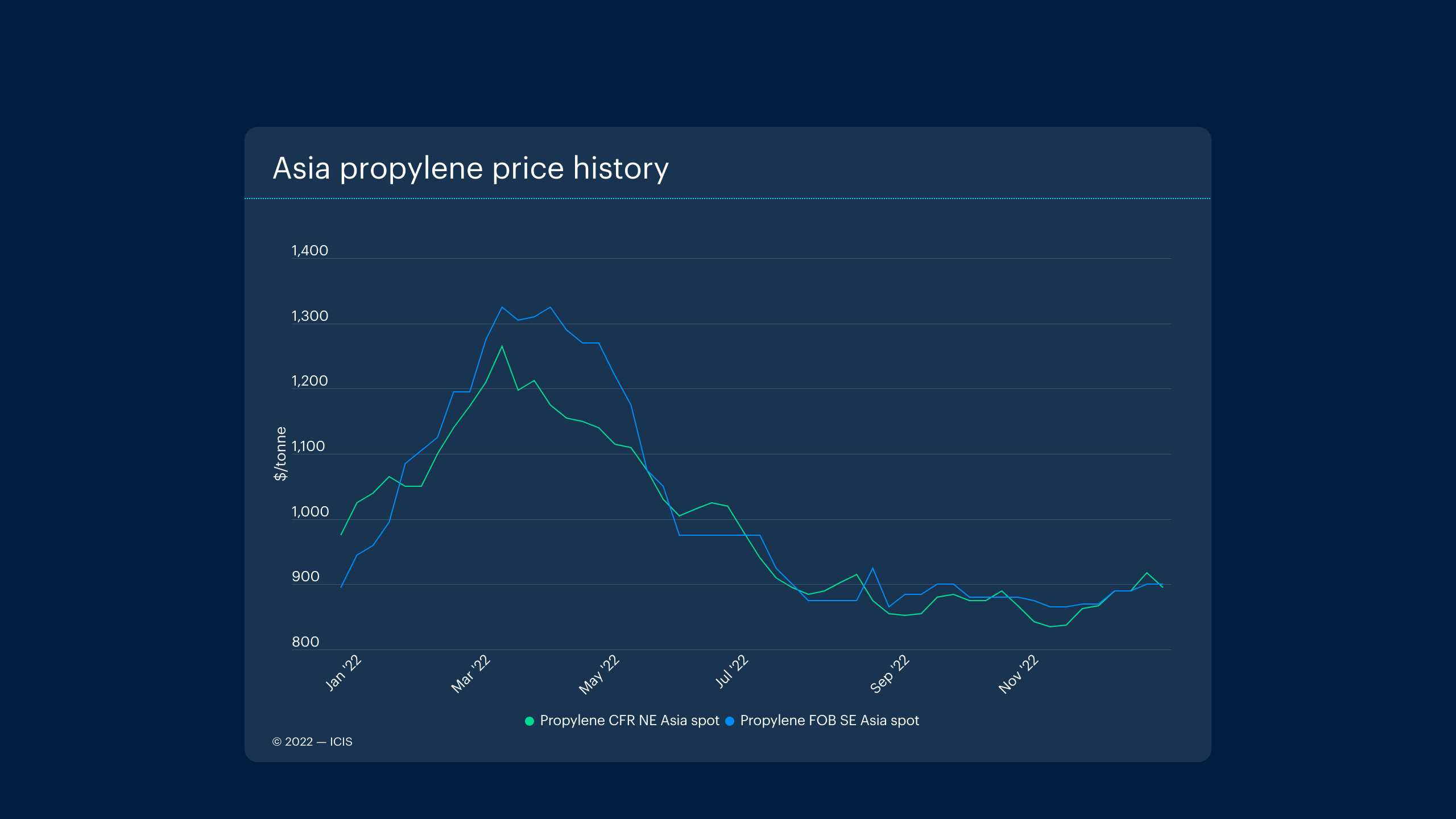Click the blue FOB SE Asia legend dot
The height and width of the screenshot is (819, 1456).
click(x=730, y=721)
